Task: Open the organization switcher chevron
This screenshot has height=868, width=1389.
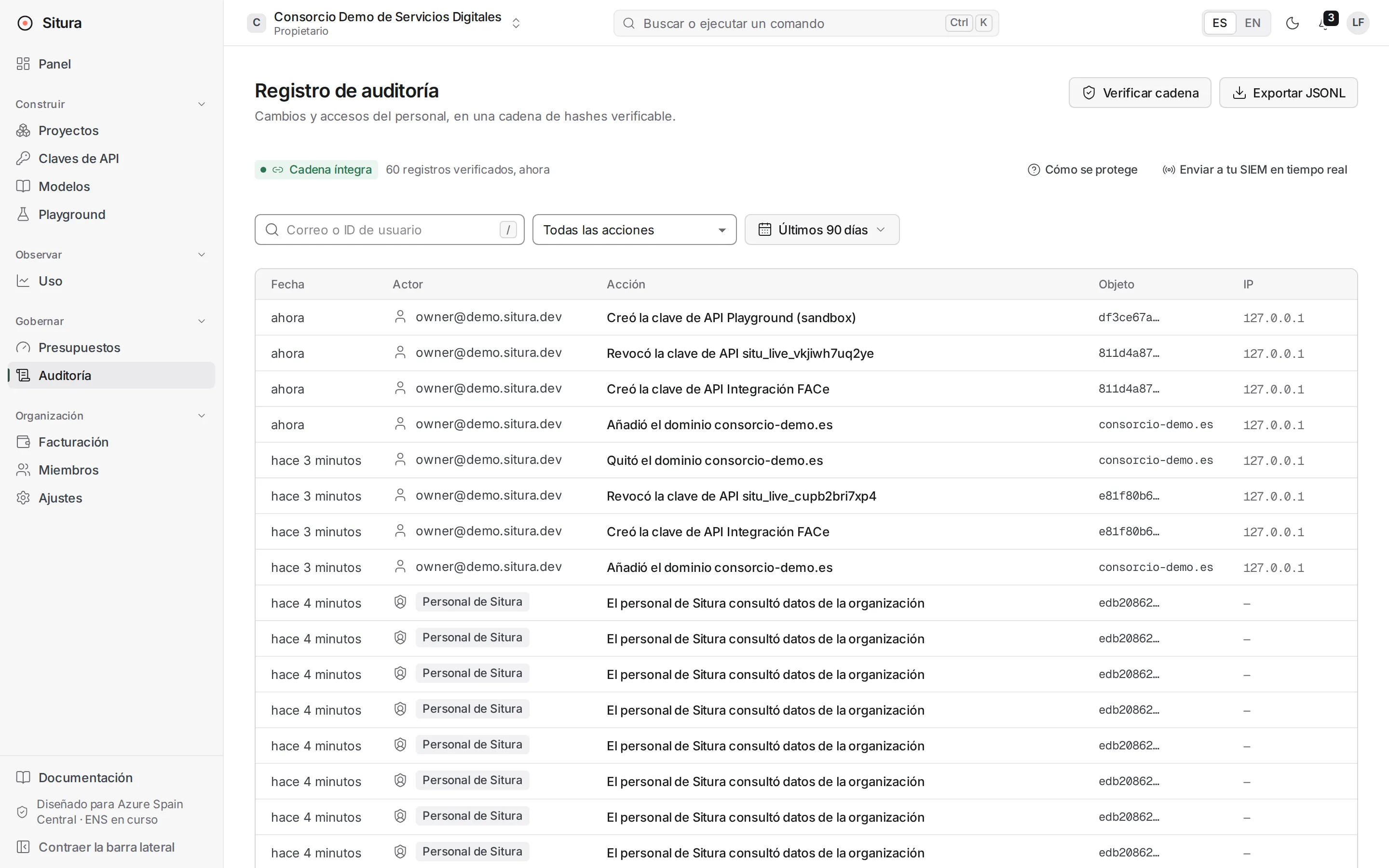Action: tap(516, 23)
